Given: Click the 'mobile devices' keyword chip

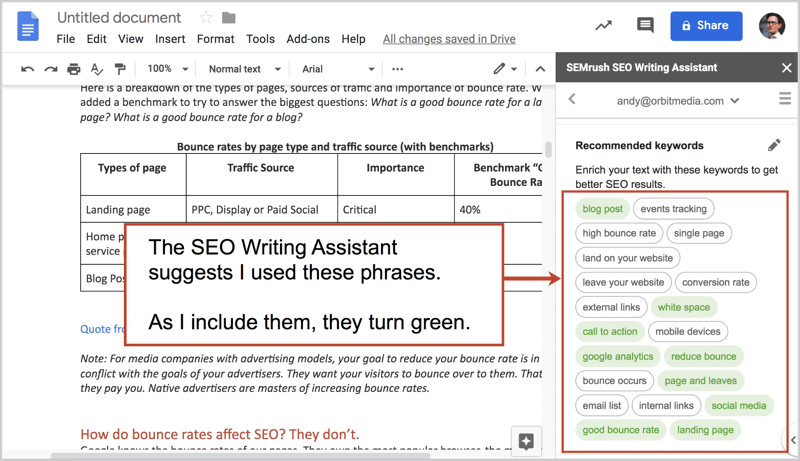Looking at the screenshot, I should pos(688,331).
